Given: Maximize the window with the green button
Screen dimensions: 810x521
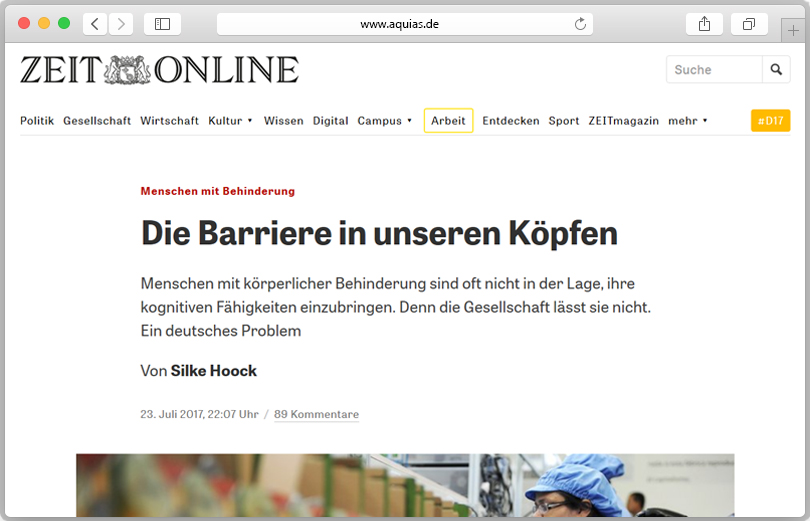Looking at the screenshot, I should point(64,23).
